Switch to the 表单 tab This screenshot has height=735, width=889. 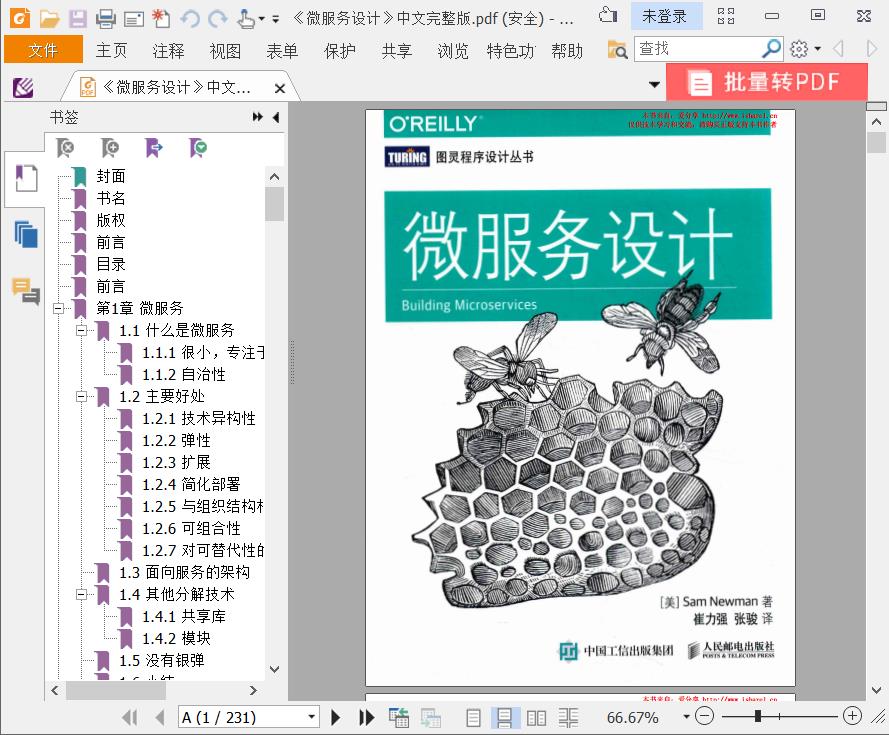[x=282, y=50]
